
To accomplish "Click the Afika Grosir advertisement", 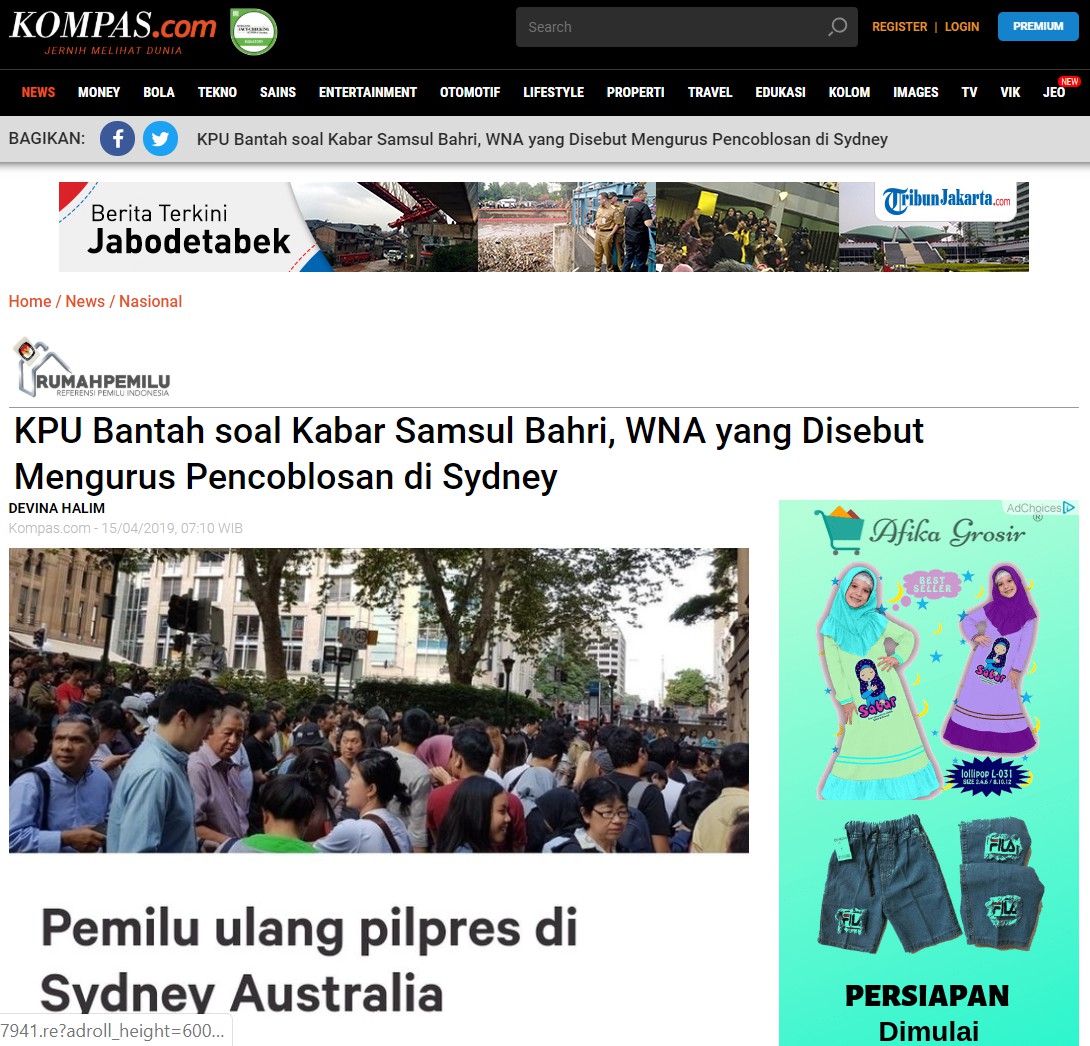I will point(928,770).
